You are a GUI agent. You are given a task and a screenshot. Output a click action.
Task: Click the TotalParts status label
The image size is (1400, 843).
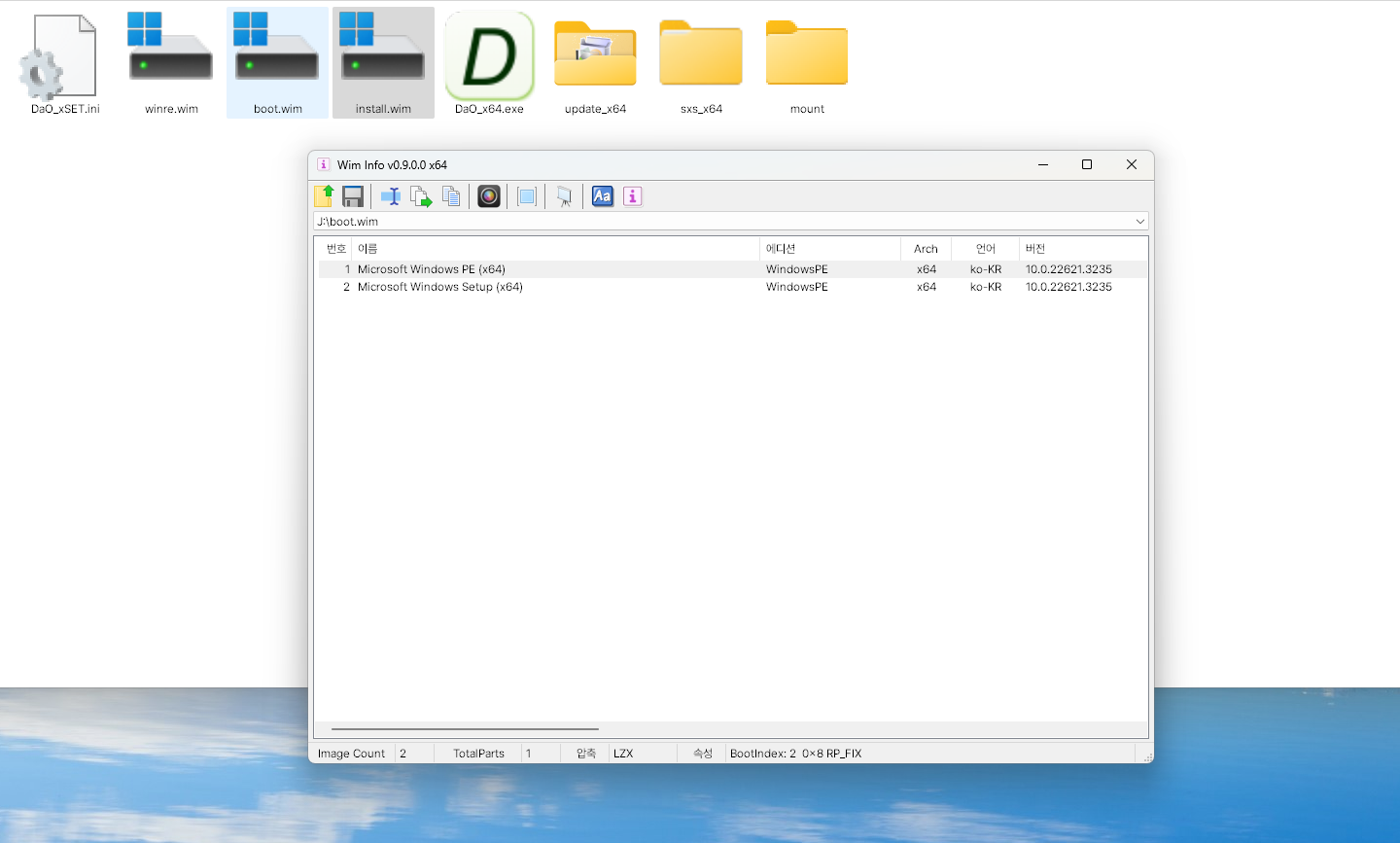click(x=478, y=754)
